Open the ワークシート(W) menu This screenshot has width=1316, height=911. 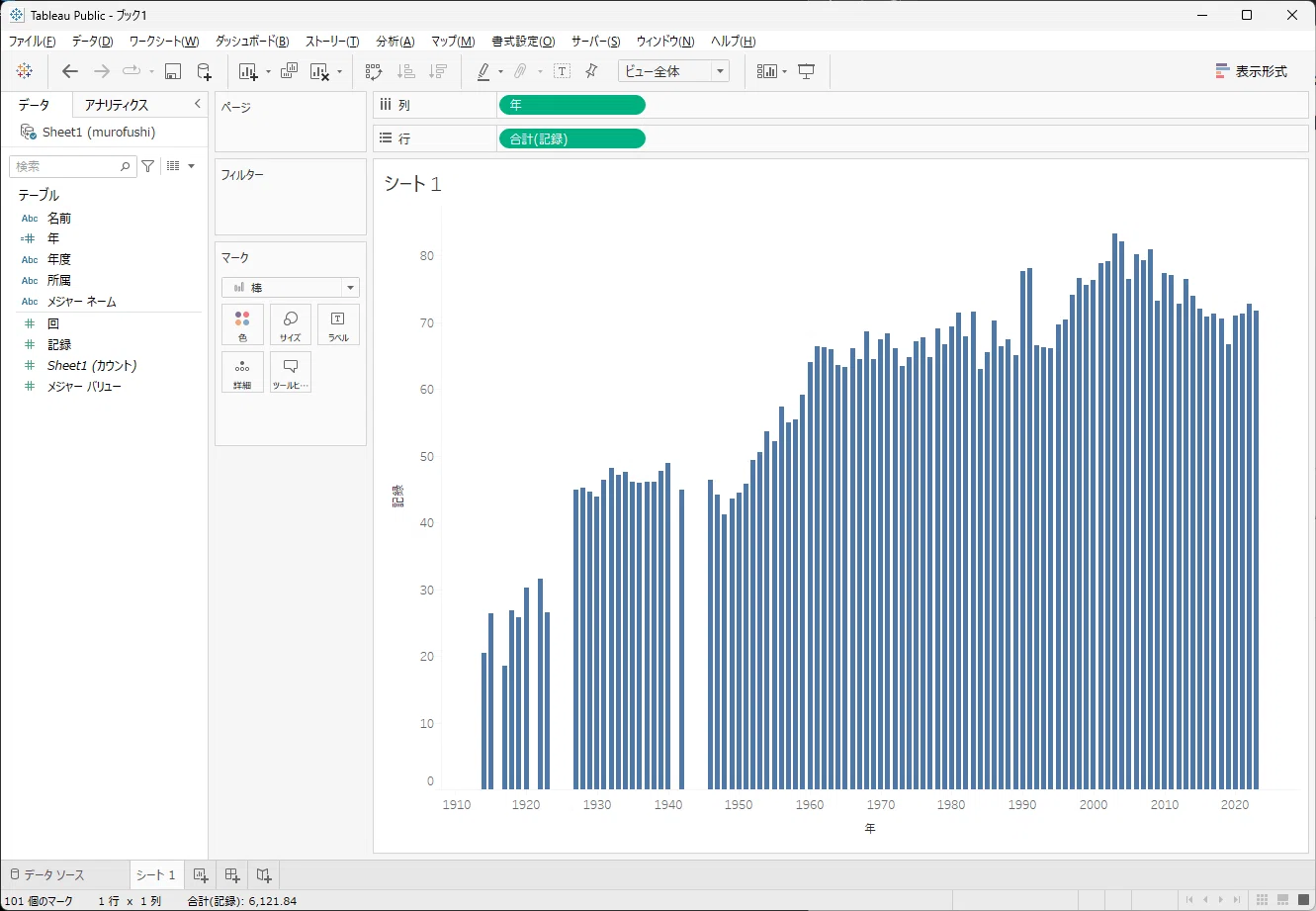[x=164, y=42]
